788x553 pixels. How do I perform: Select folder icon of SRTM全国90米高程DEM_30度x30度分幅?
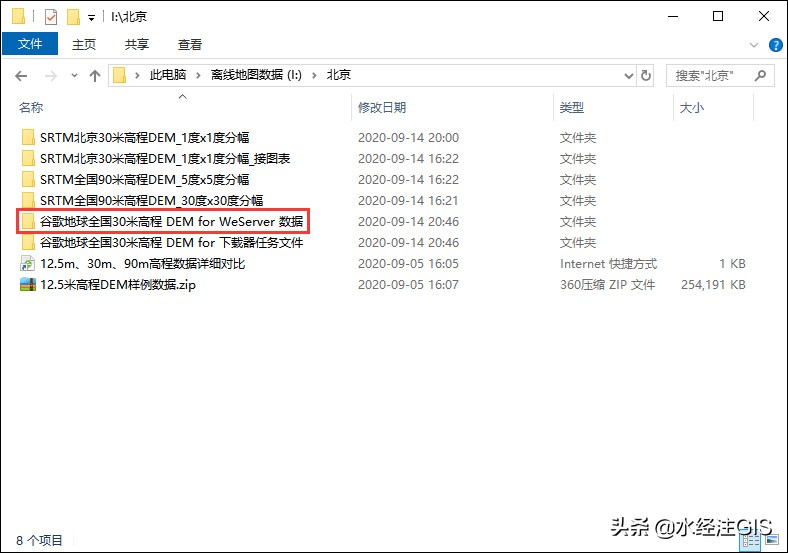tap(28, 201)
